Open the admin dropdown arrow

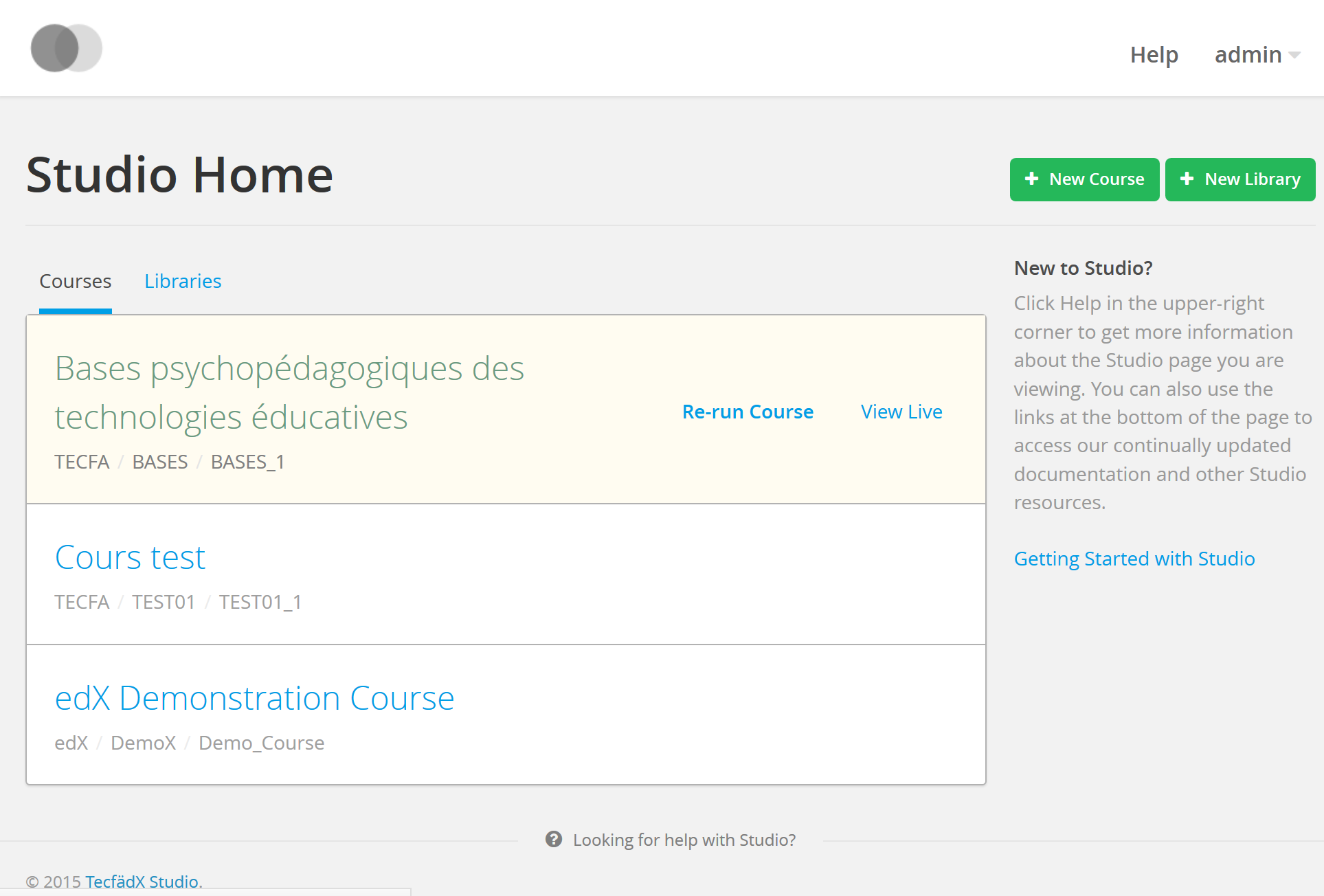1294,55
